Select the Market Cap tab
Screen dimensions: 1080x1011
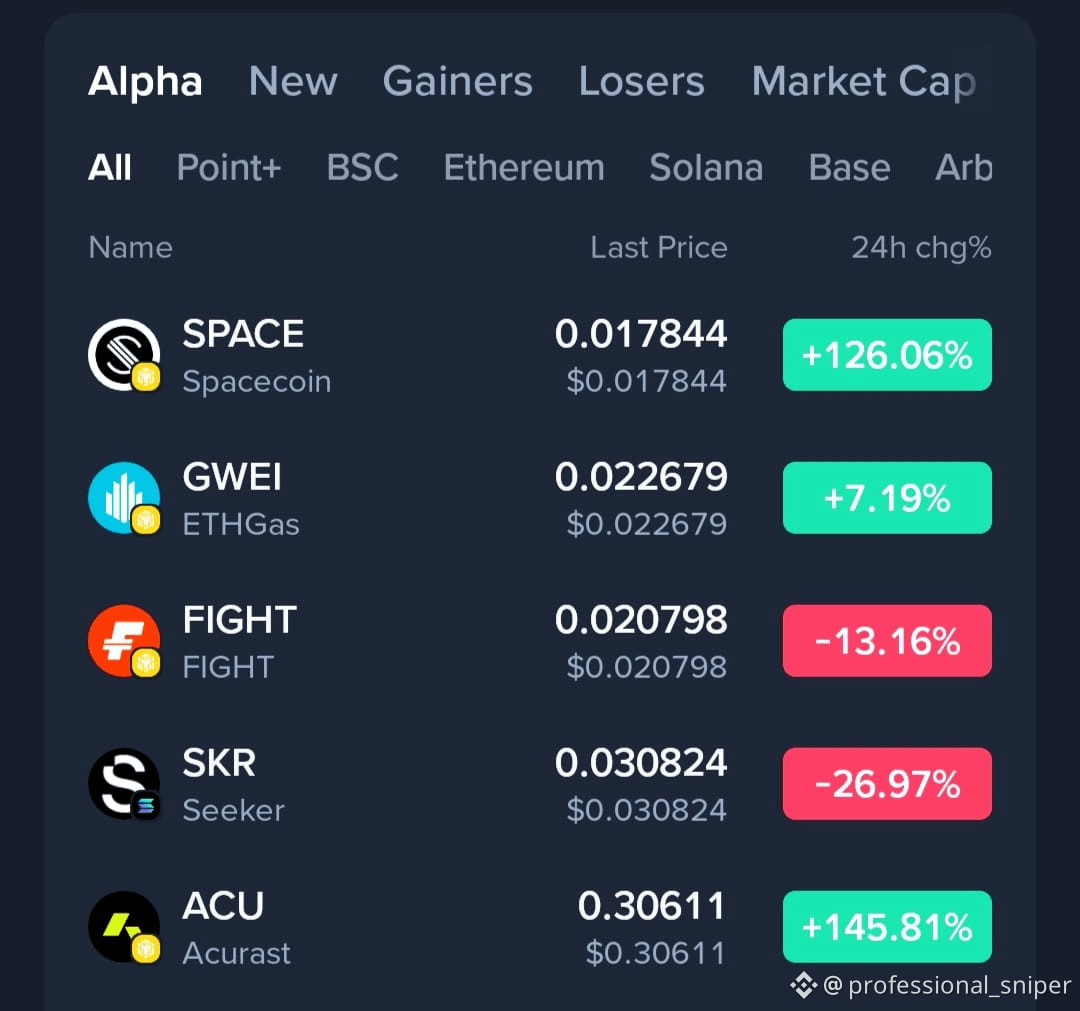tap(863, 81)
